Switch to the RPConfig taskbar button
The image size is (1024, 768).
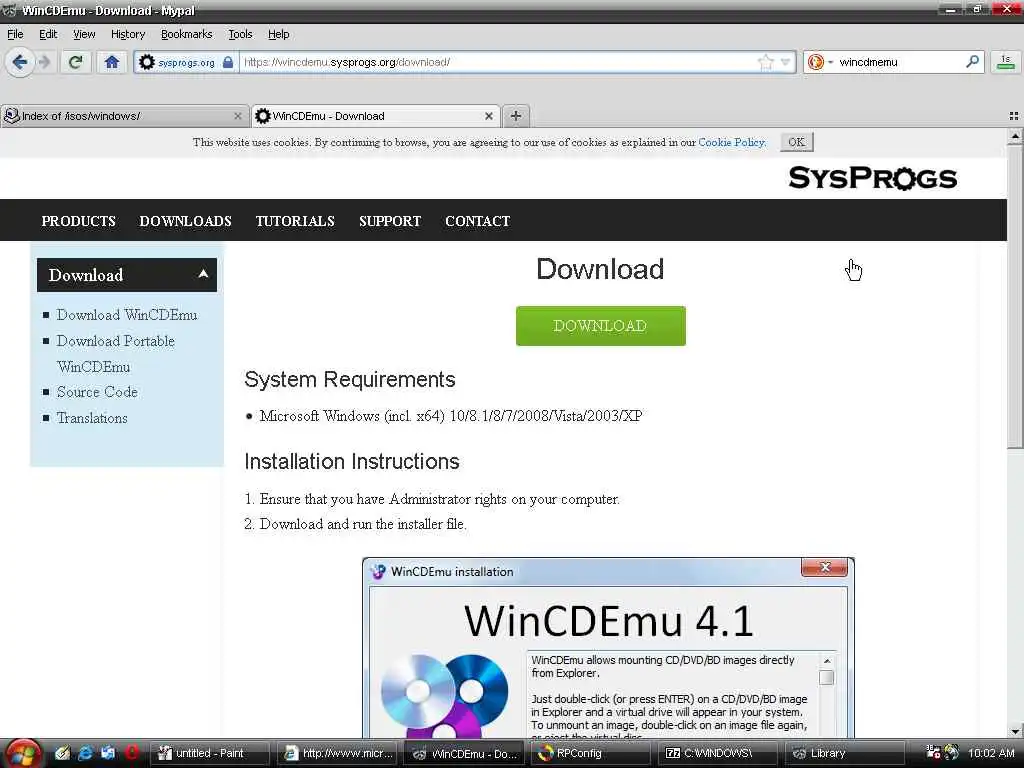(x=592, y=753)
